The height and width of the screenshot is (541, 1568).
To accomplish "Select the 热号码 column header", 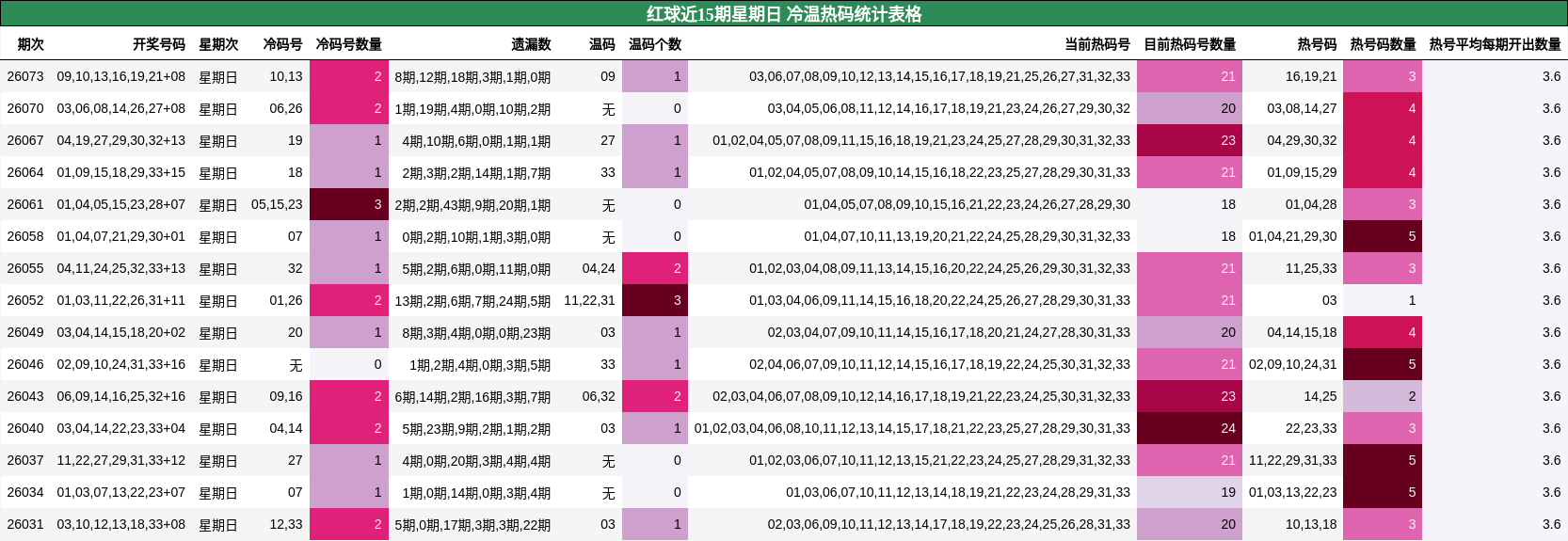I will 1318,44.
